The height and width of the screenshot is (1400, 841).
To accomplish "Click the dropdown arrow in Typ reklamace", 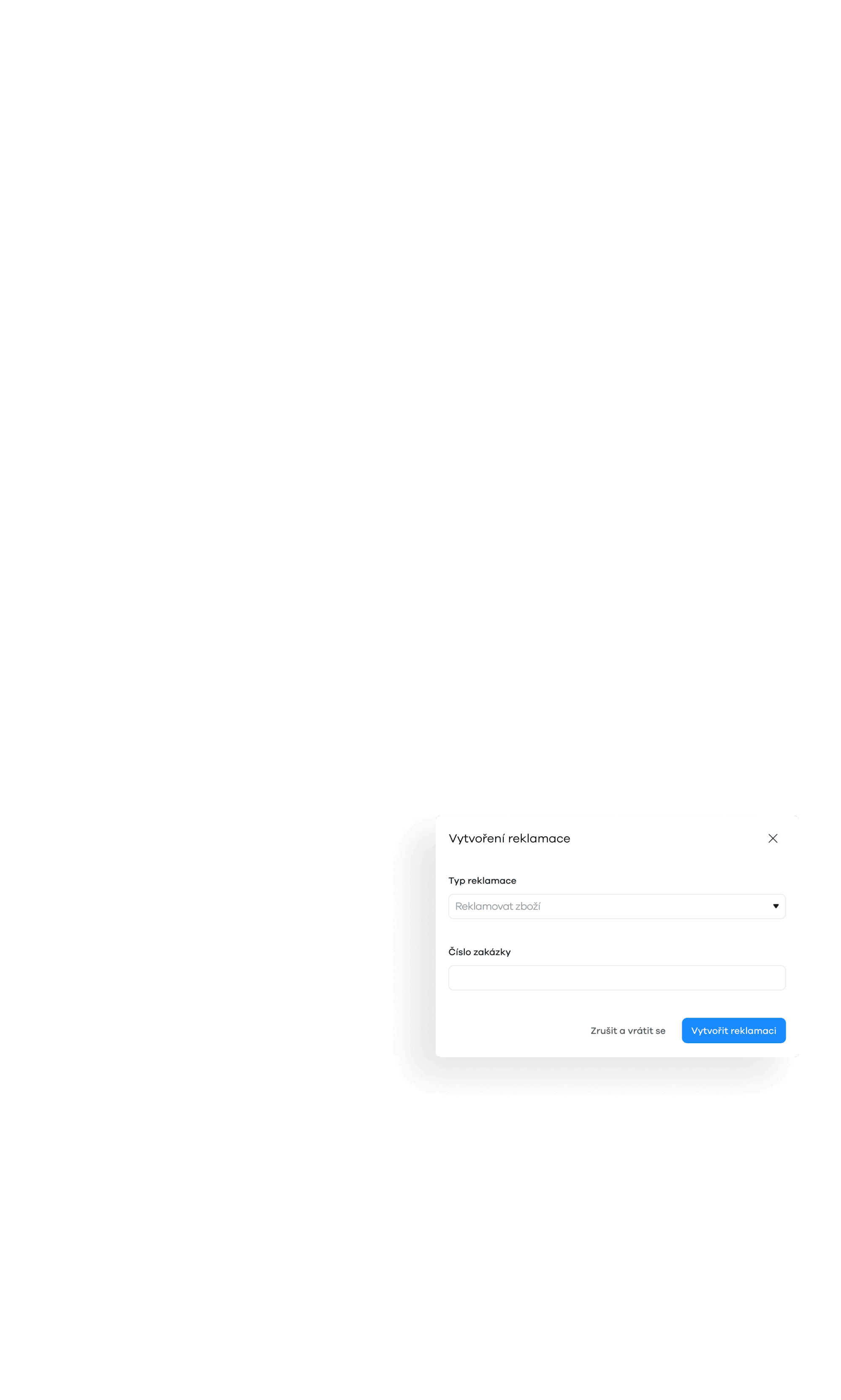I will (775, 906).
